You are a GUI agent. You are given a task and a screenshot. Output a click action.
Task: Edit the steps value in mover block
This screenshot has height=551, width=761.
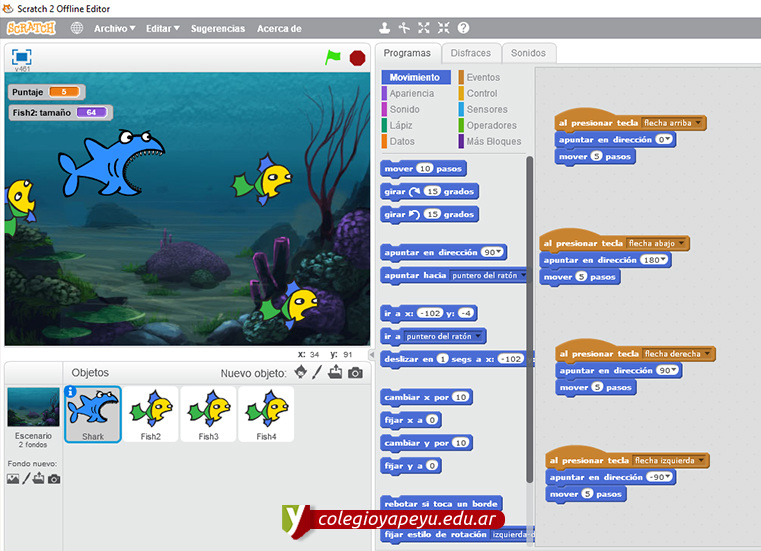point(425,169)
